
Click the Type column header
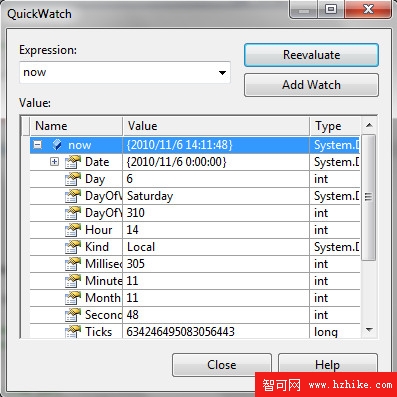tap(335, 126)
